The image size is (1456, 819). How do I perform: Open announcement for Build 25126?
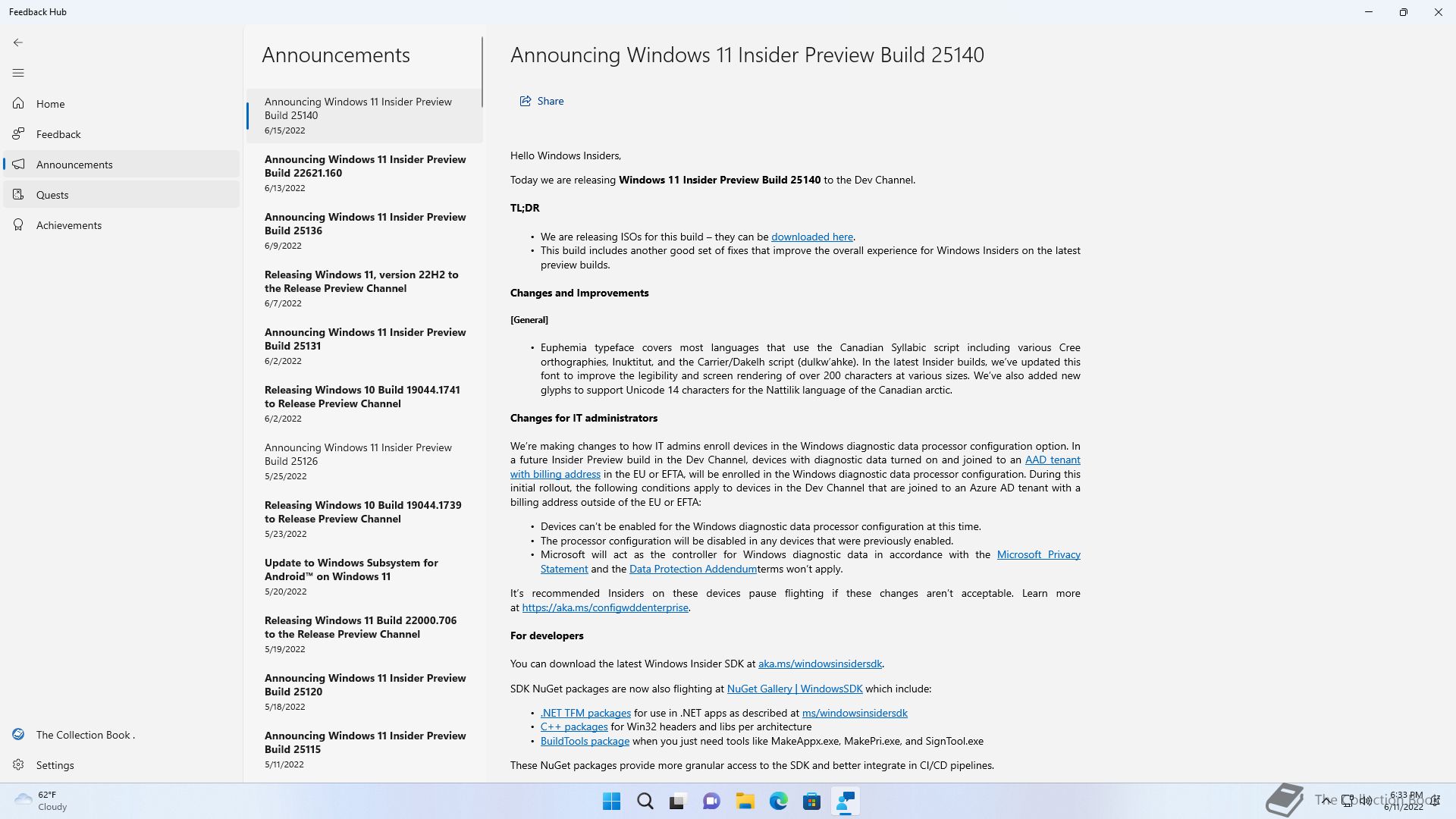pos(365,461)
